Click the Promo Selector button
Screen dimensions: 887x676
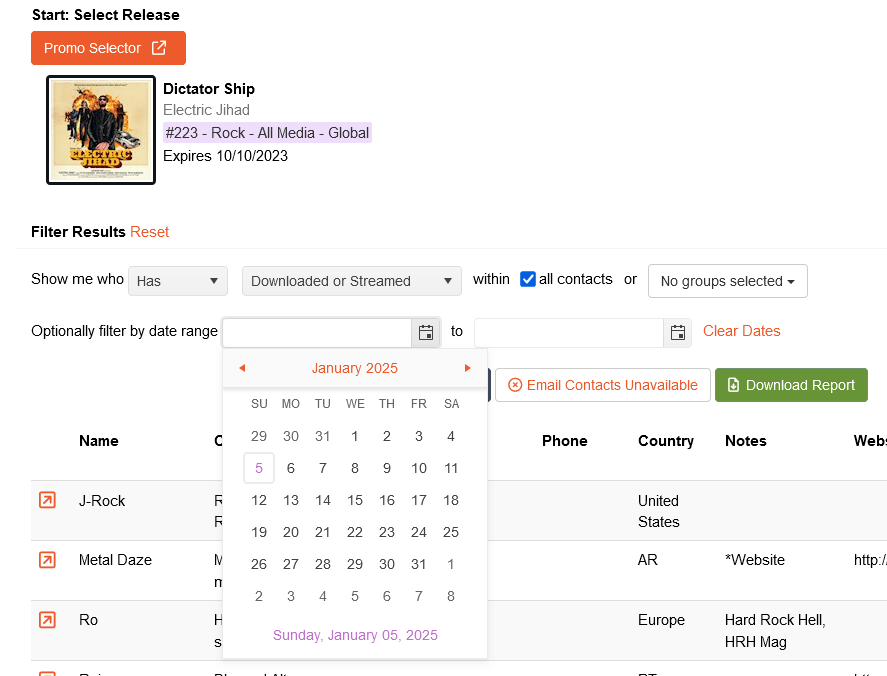108,48
